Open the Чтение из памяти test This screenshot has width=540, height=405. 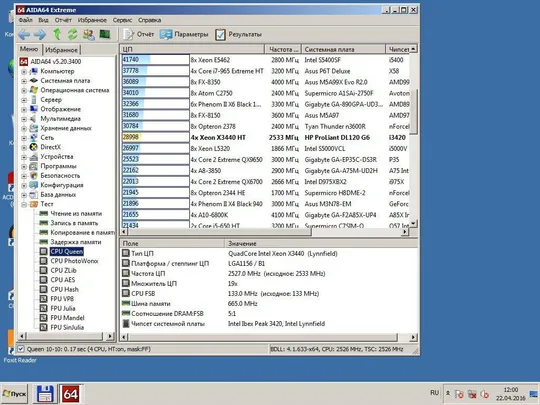point(76,214)
